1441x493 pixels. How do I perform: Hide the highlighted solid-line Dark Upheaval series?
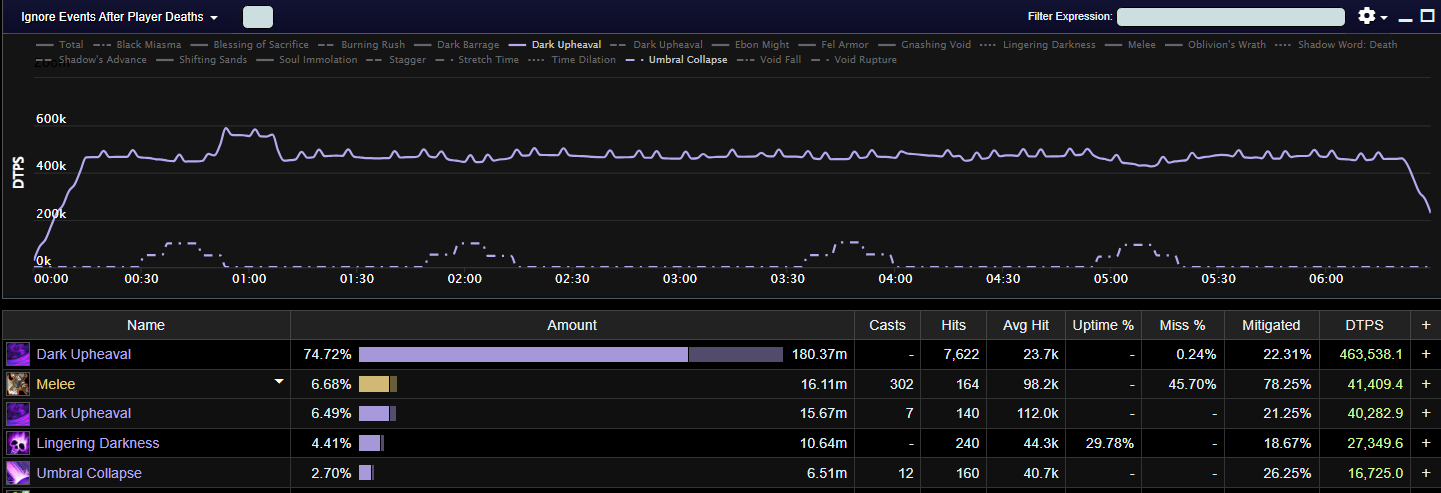pos(555,45)
